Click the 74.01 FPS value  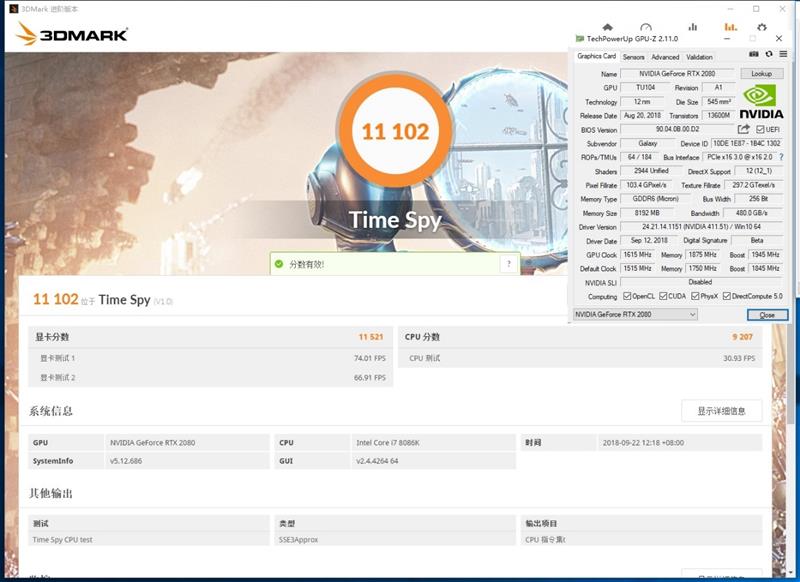369,358
